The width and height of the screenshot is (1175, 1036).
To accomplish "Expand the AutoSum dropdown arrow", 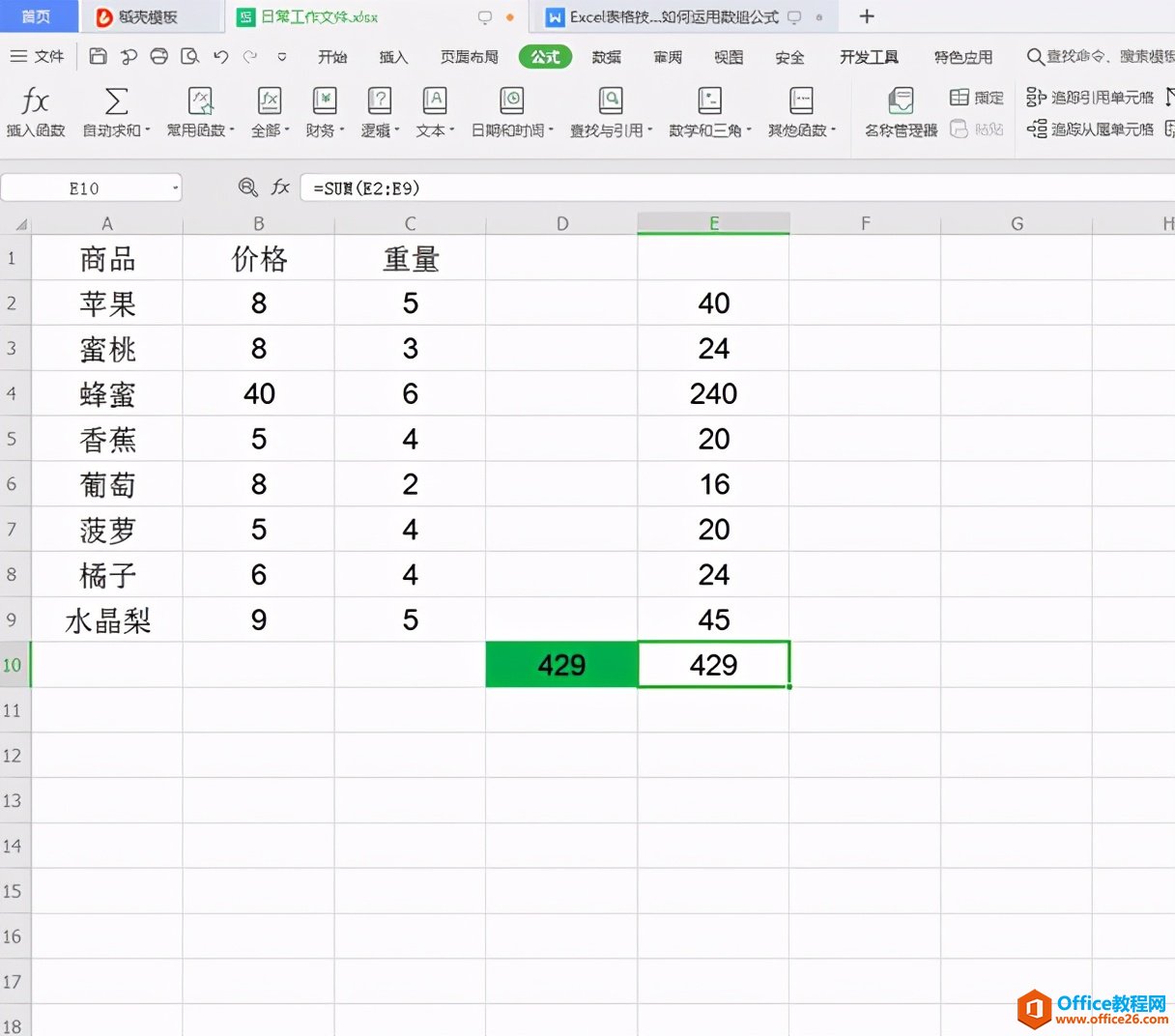I will [148, 130].
